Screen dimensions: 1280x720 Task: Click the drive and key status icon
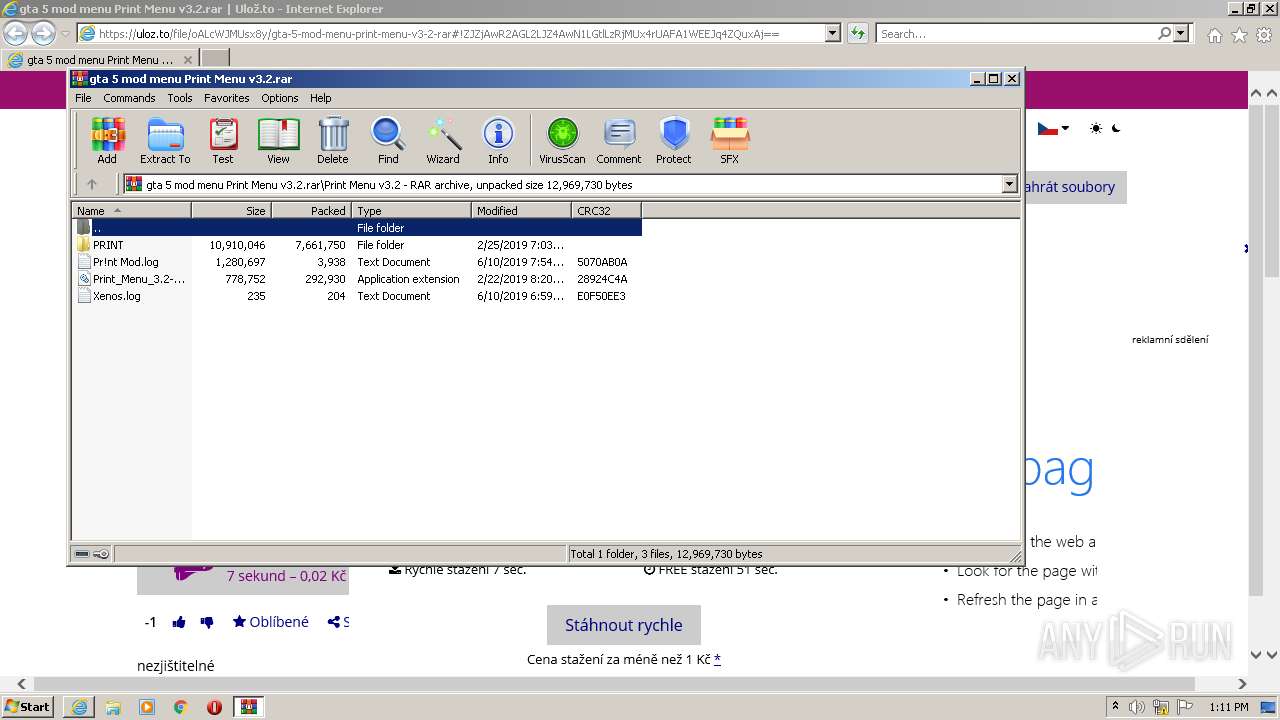92,553
